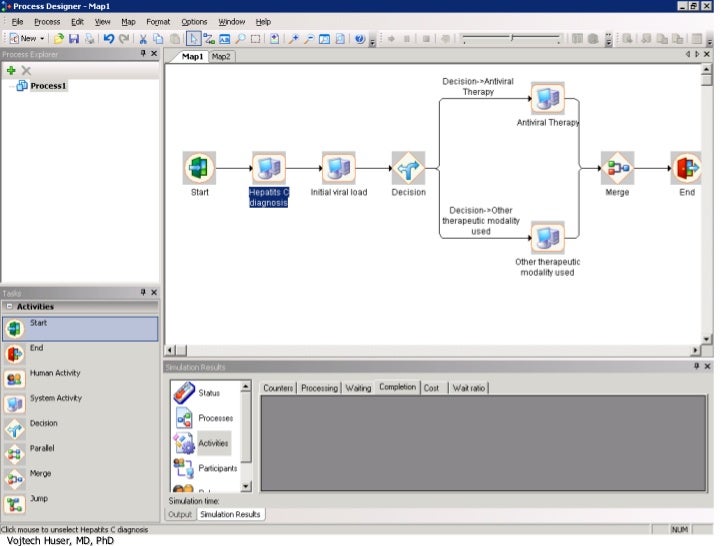This screenshot has width=728, height=546.
Task: Click the Print toolbar icon
Action: tap(89, 39)
